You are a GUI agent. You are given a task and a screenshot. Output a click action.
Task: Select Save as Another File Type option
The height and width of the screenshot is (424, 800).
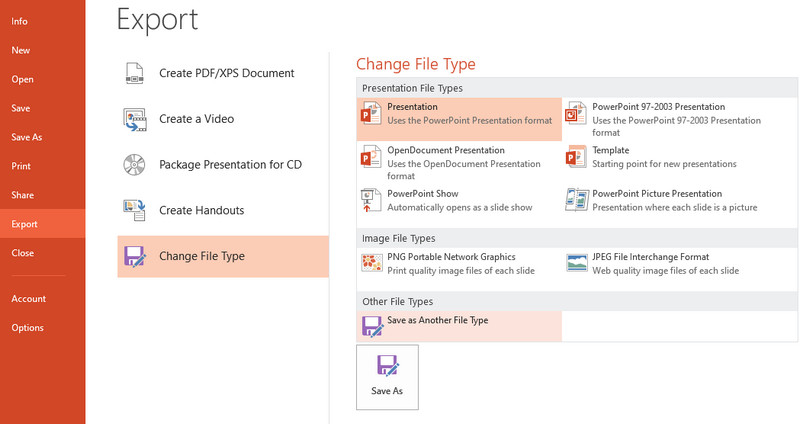(x=459, y=326)
